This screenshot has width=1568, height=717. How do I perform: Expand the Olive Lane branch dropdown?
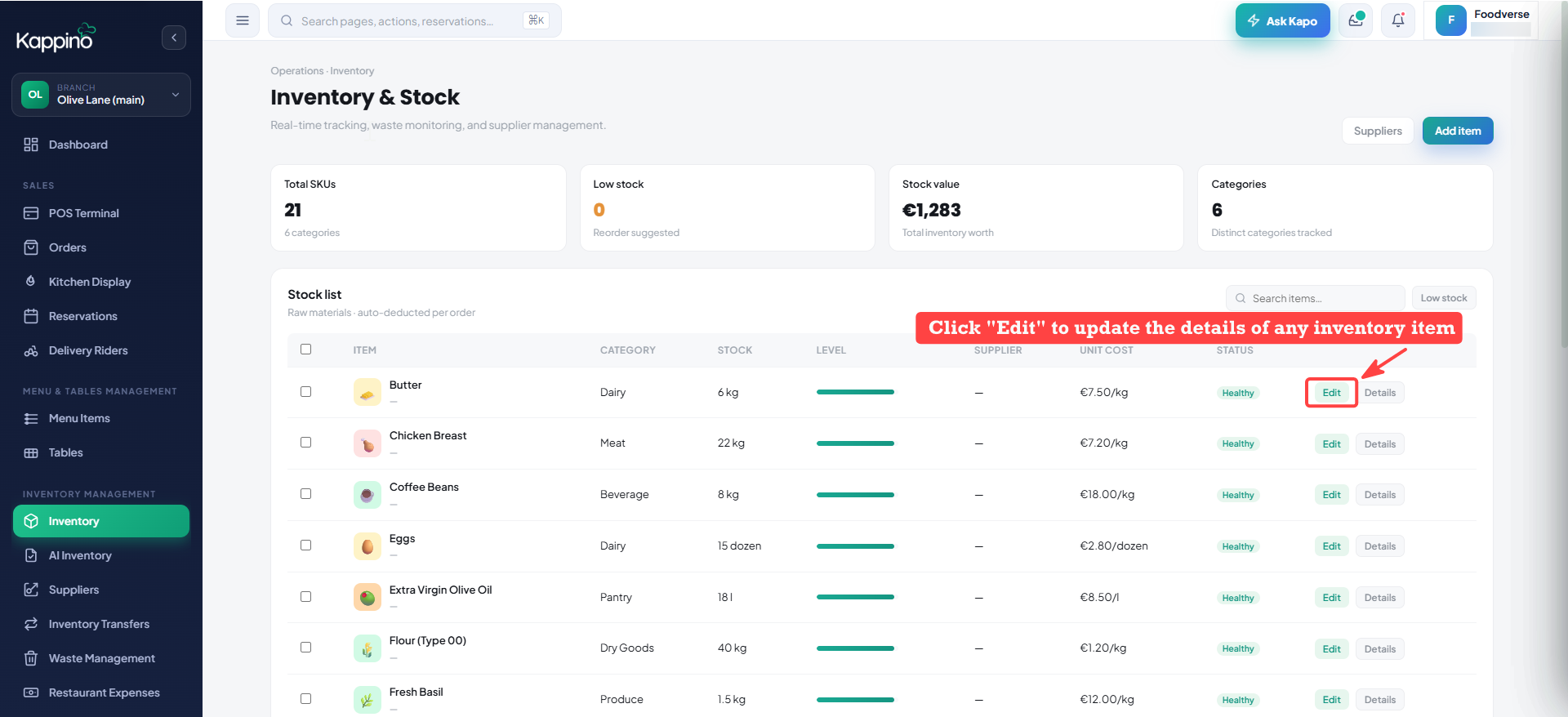[101, 95]
